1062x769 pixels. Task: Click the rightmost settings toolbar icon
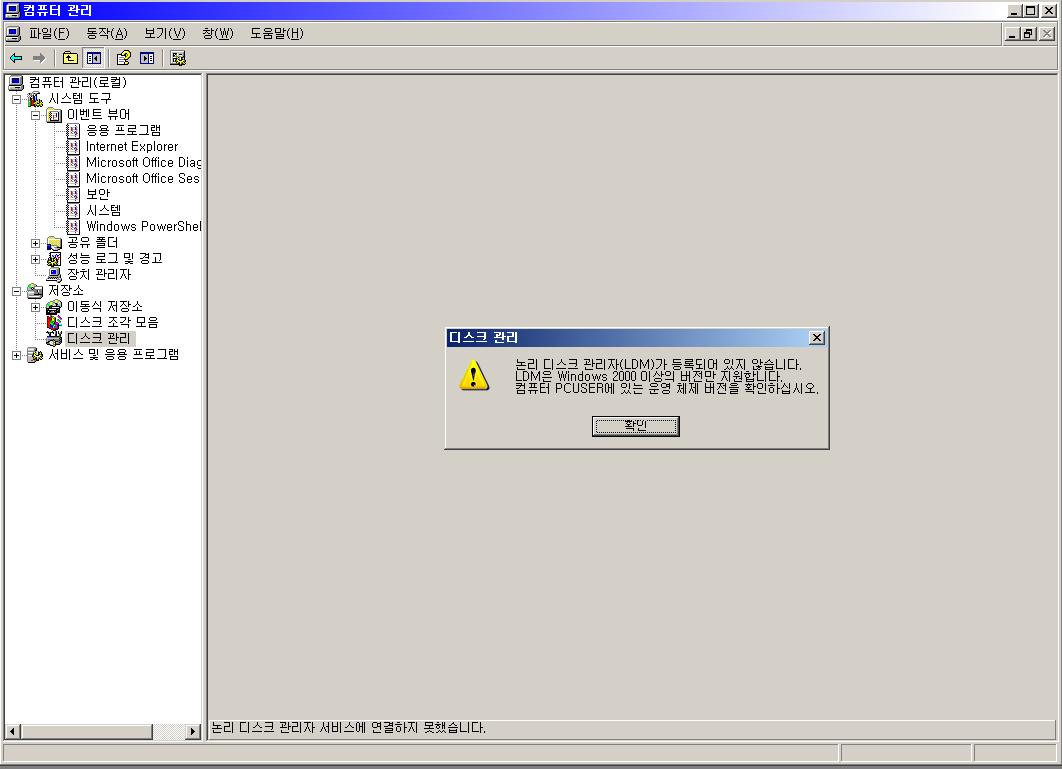(x=178, y=58)
